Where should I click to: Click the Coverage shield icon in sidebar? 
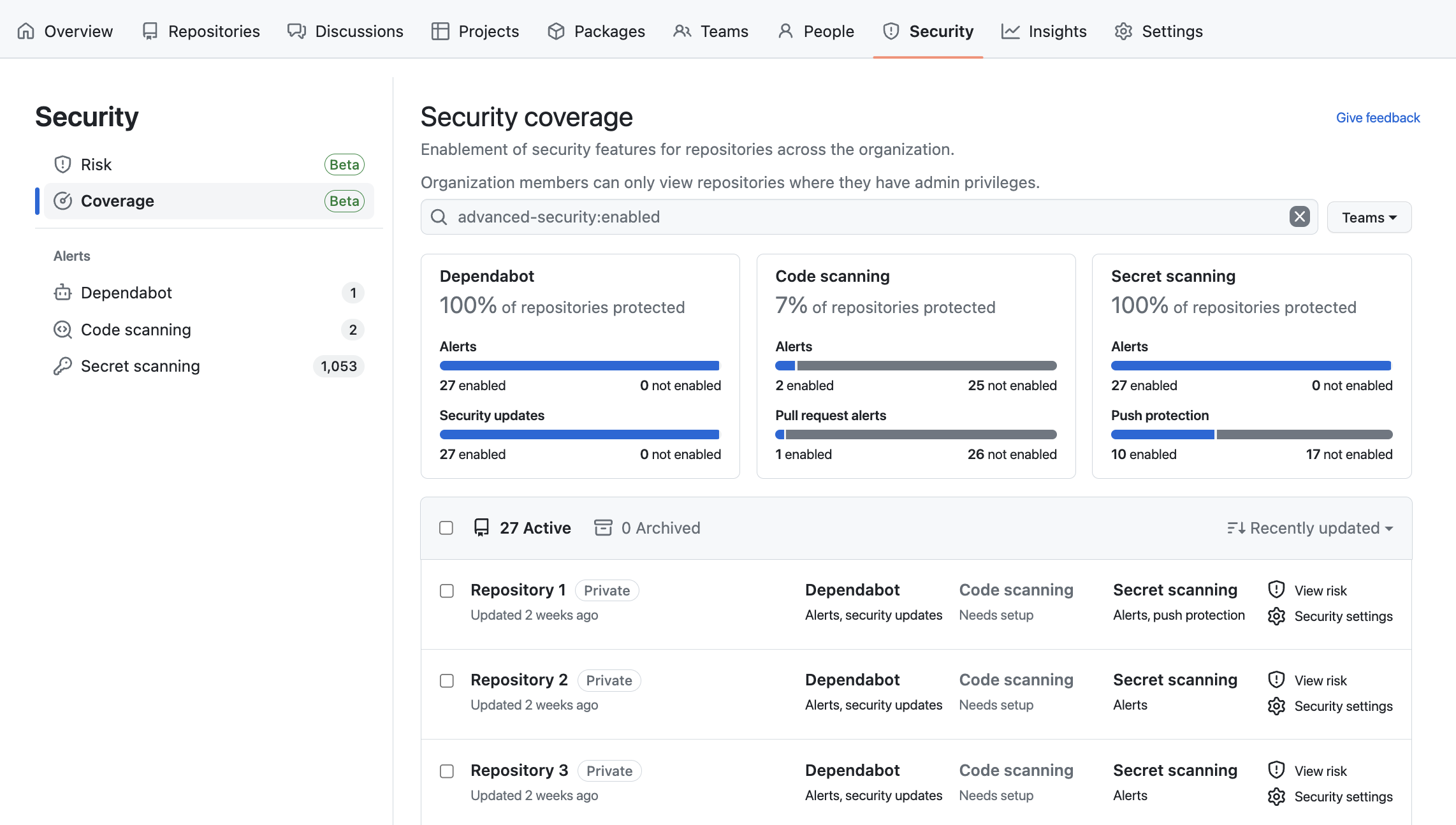[x=62, y=200]
